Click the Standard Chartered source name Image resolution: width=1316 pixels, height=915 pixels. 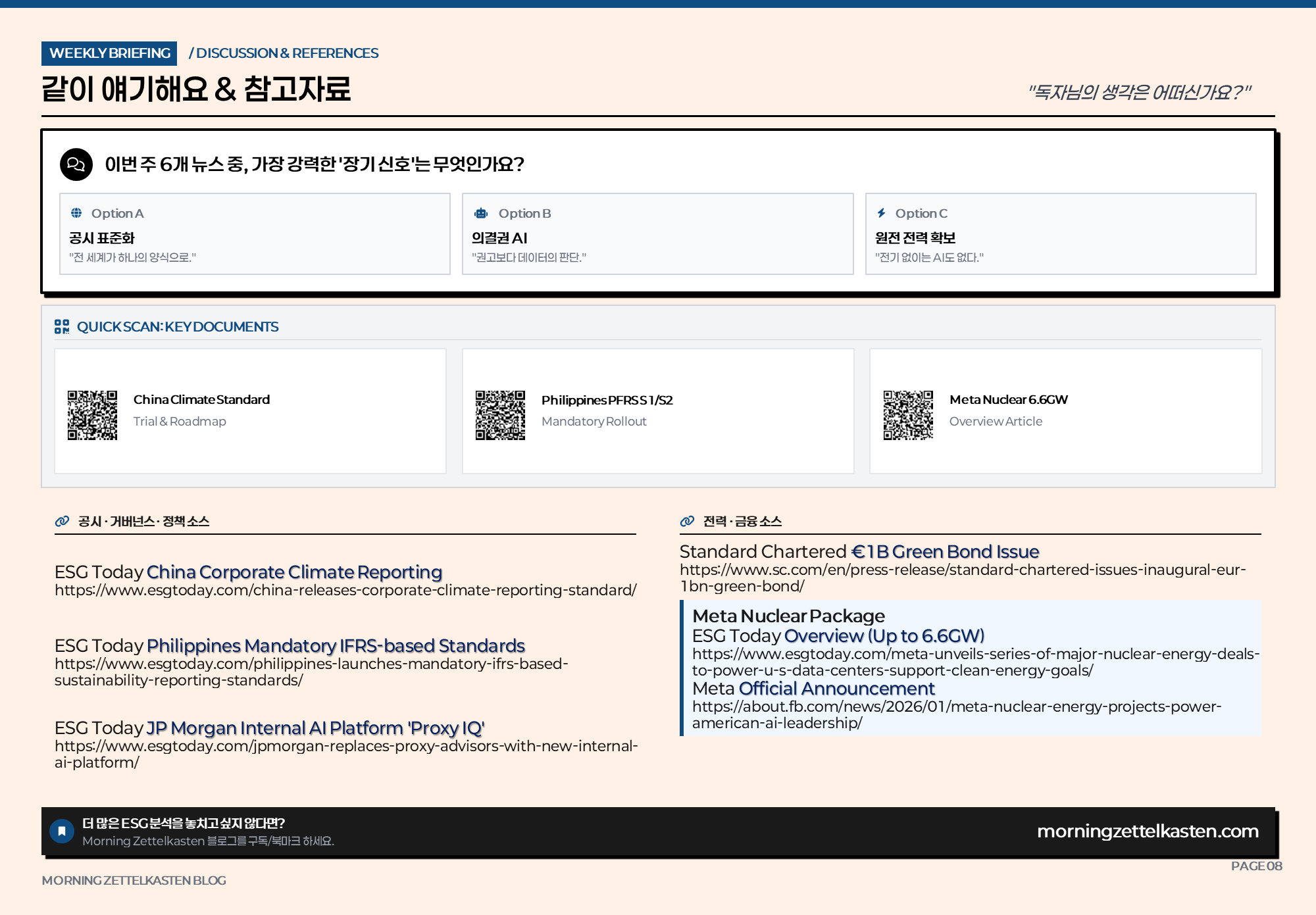click(763, 551)
